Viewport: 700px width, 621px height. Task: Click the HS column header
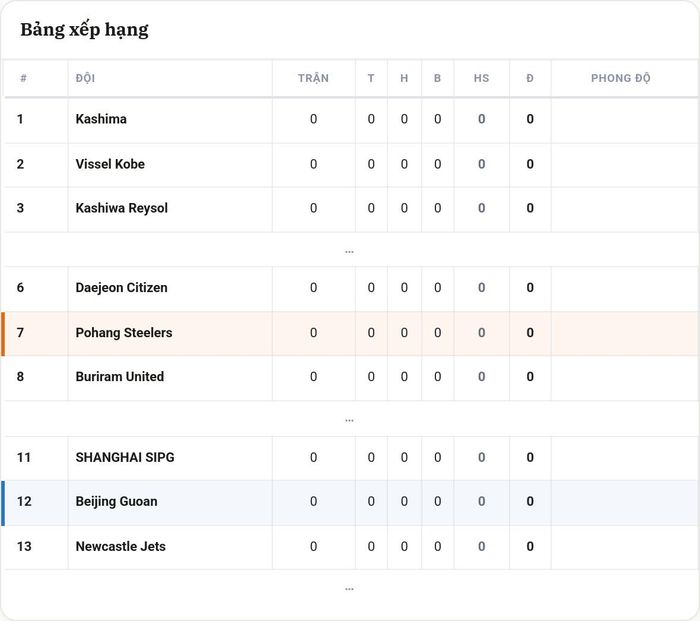[x=481, y=78]
